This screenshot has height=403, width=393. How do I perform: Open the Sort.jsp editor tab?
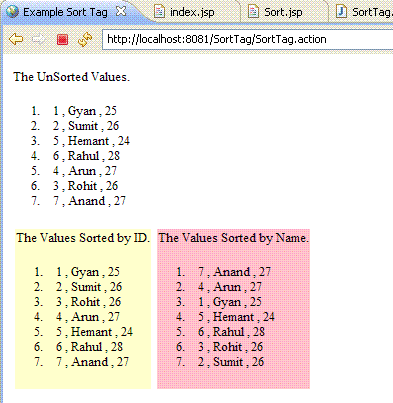(x=283, y=12)
